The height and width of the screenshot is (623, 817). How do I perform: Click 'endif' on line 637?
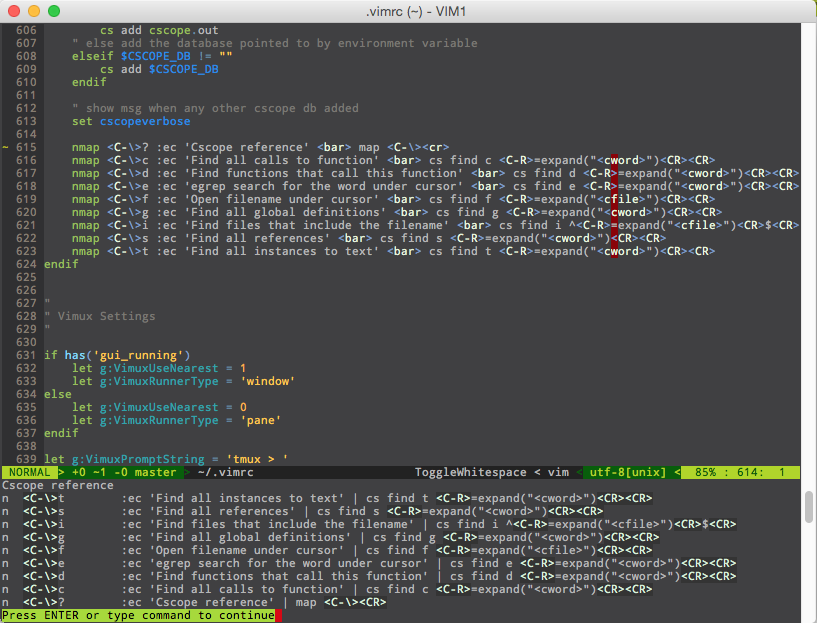pos(61,433)
